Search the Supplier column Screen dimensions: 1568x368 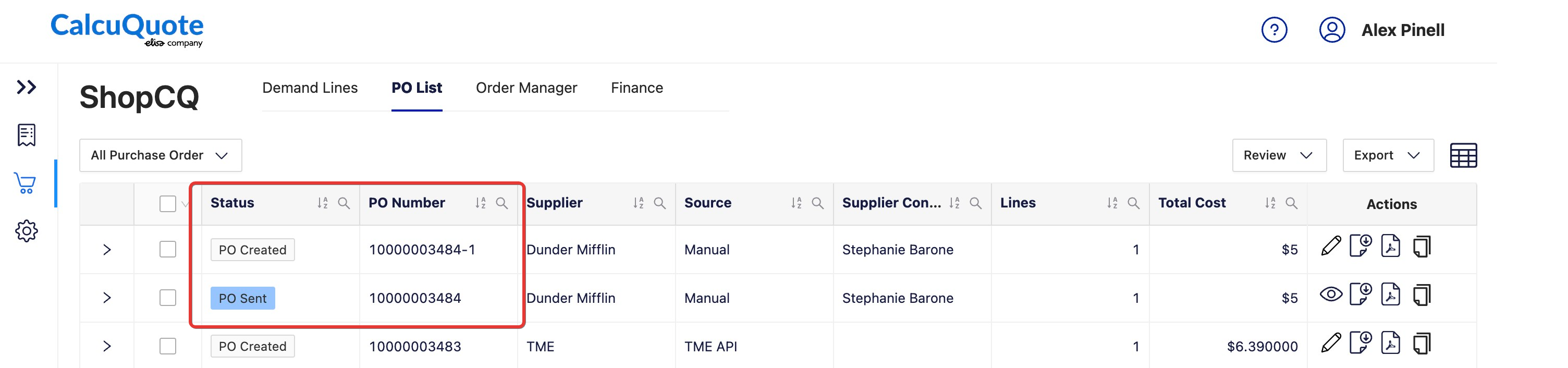[659, 203]
